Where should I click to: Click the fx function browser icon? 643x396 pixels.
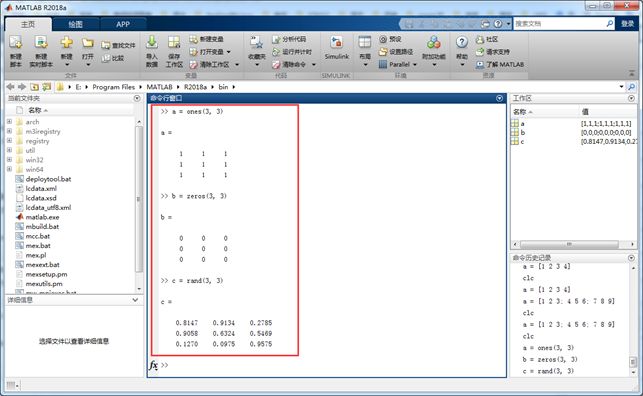tap(153, 365)
